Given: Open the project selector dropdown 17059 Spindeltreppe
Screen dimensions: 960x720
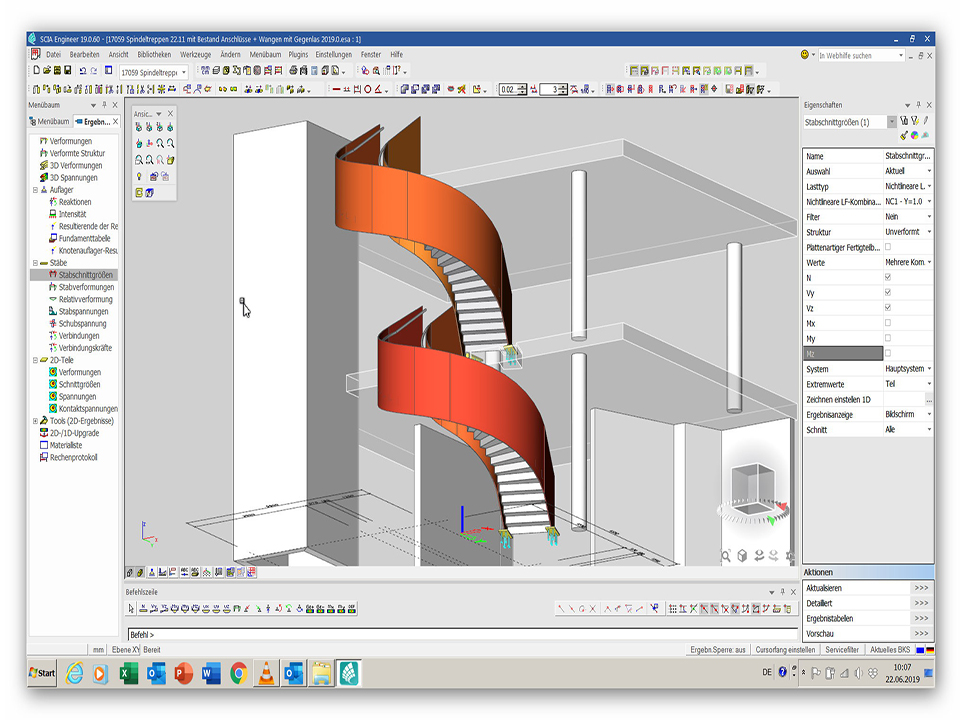Looking at the screenshot, I should tap(184, 72).
